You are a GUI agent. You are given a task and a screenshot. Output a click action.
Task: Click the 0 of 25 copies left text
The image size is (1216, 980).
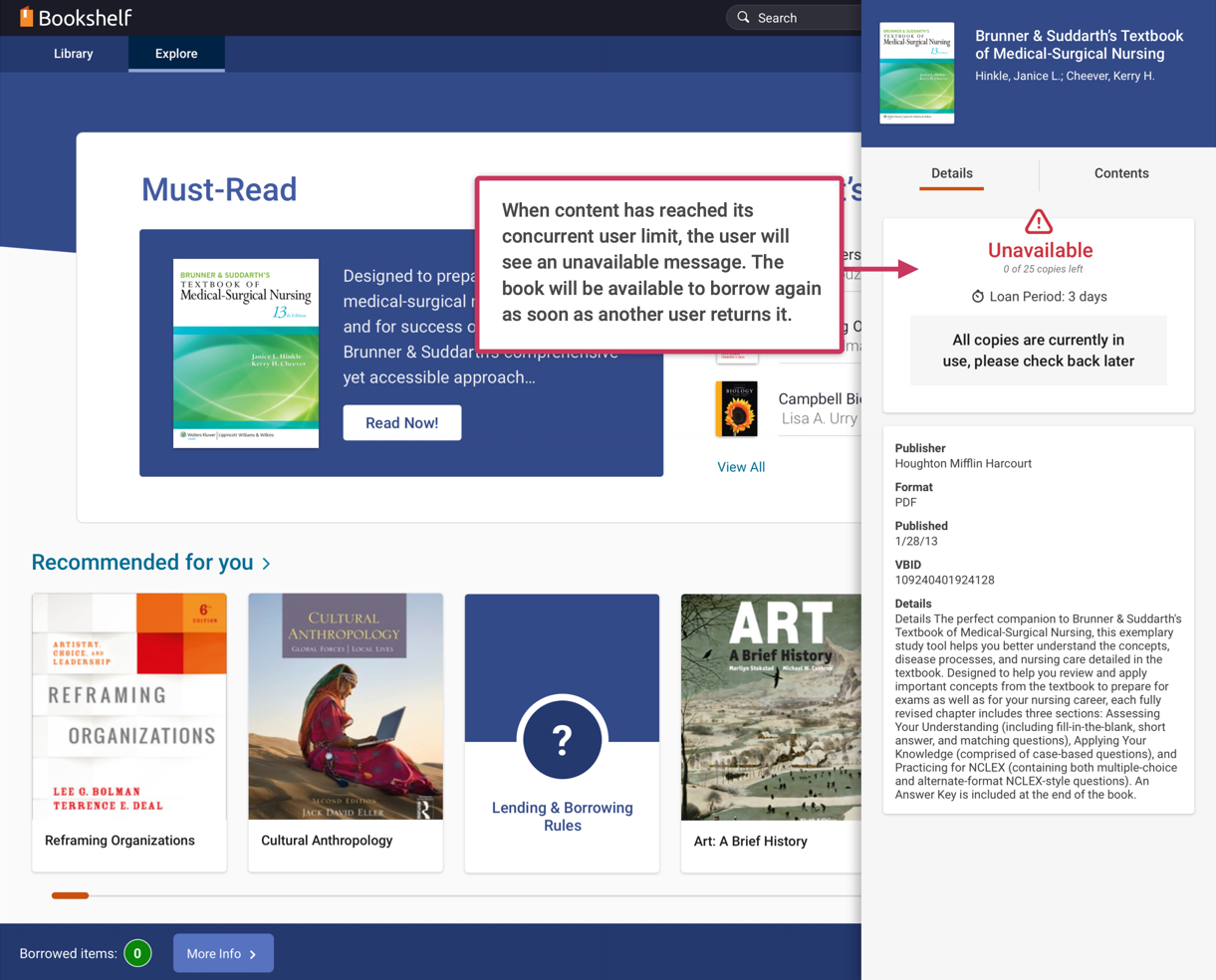coord(1043,269)
